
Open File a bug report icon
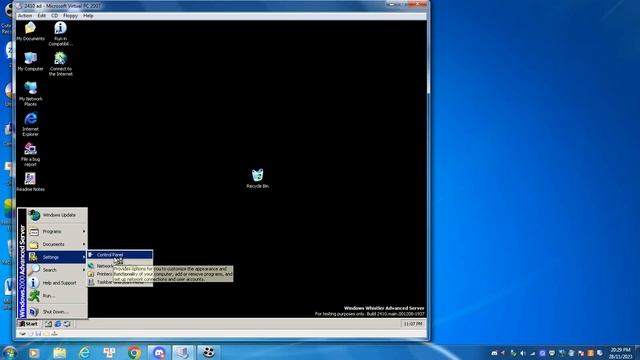(30, 154)
